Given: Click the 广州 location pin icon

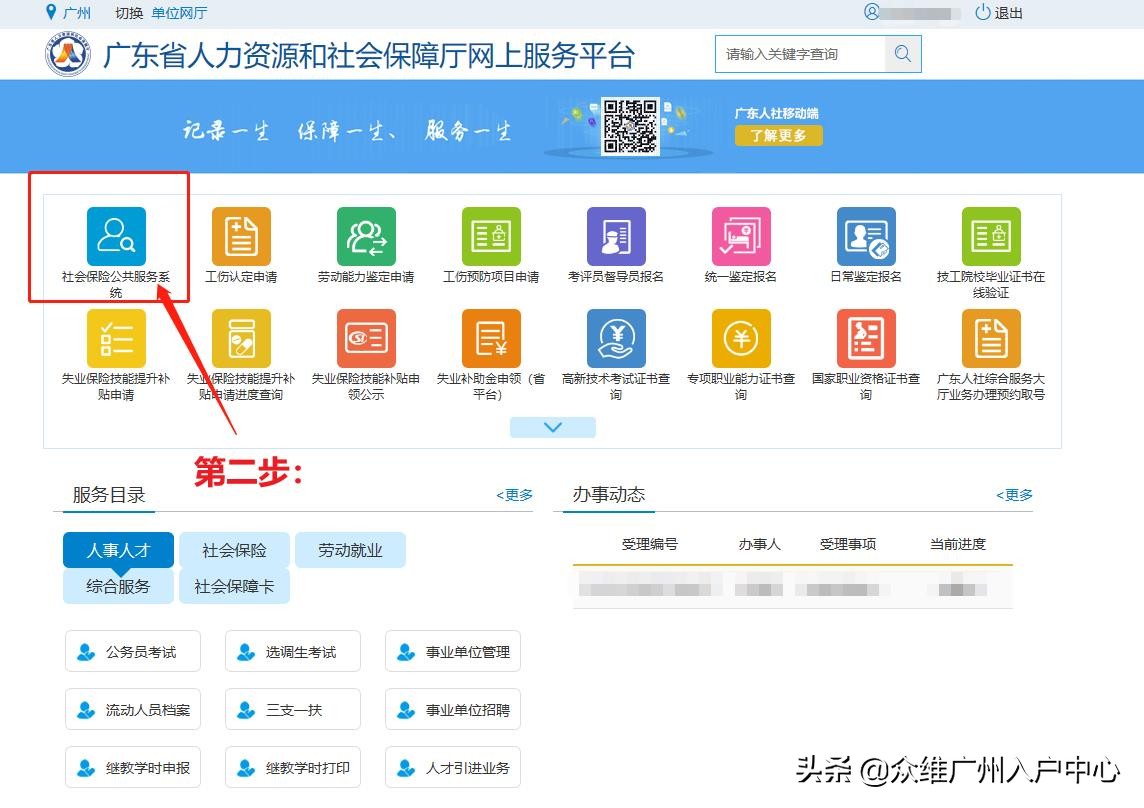Looking at the screenshot, I should pyautogui.click(x=50, y=12).
